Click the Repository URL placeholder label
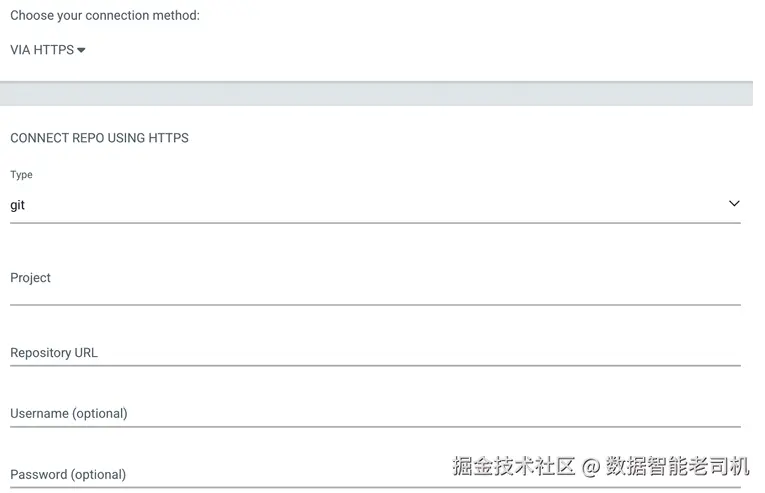 (x=54, y=353)
